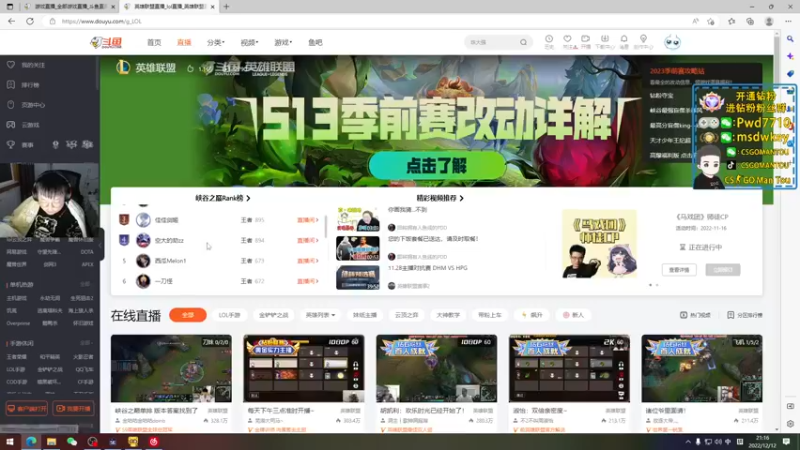Click the user avatar in header
This screenshot has width=800, height=450.
point(672,42)
